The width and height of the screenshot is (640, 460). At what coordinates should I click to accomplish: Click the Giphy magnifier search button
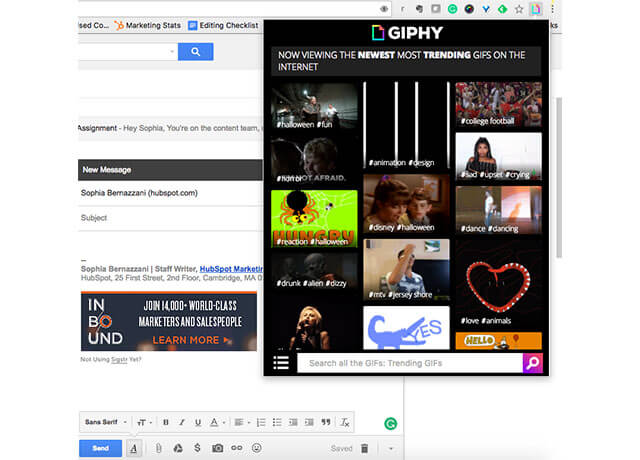(x=533, y=363)
